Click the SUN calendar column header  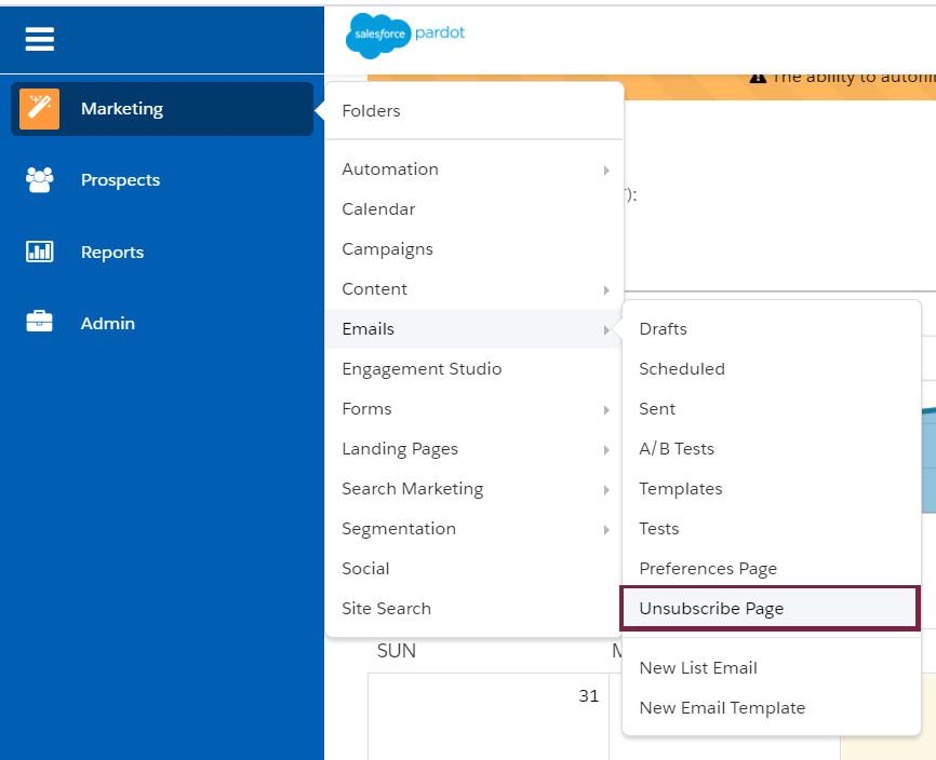[x=396, y=651]
